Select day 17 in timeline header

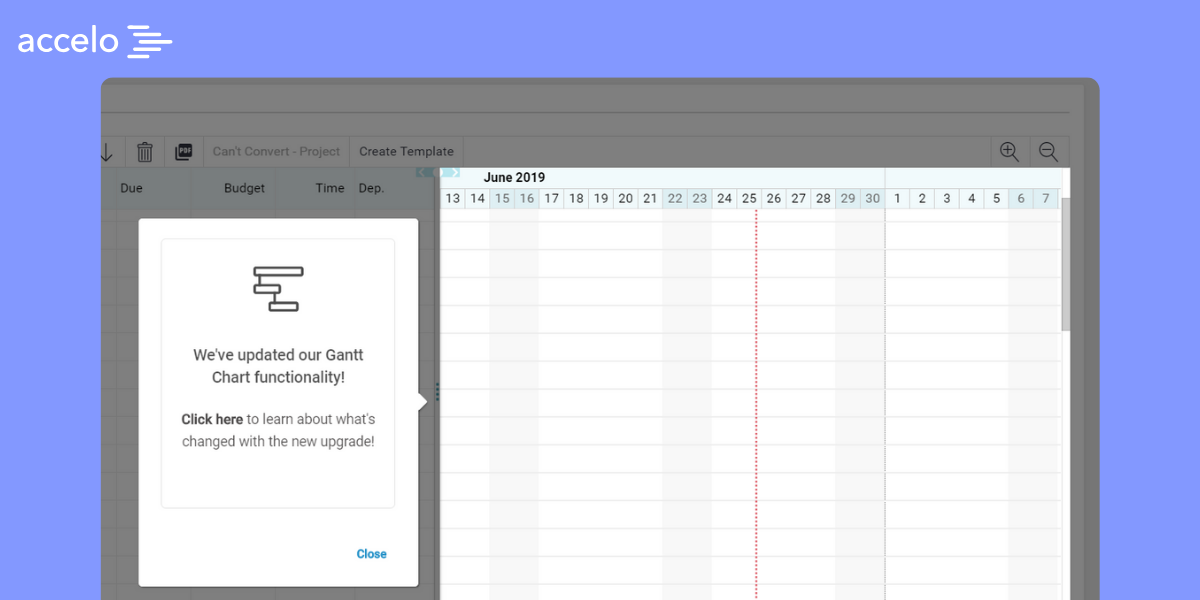click(x=552, y=198)
